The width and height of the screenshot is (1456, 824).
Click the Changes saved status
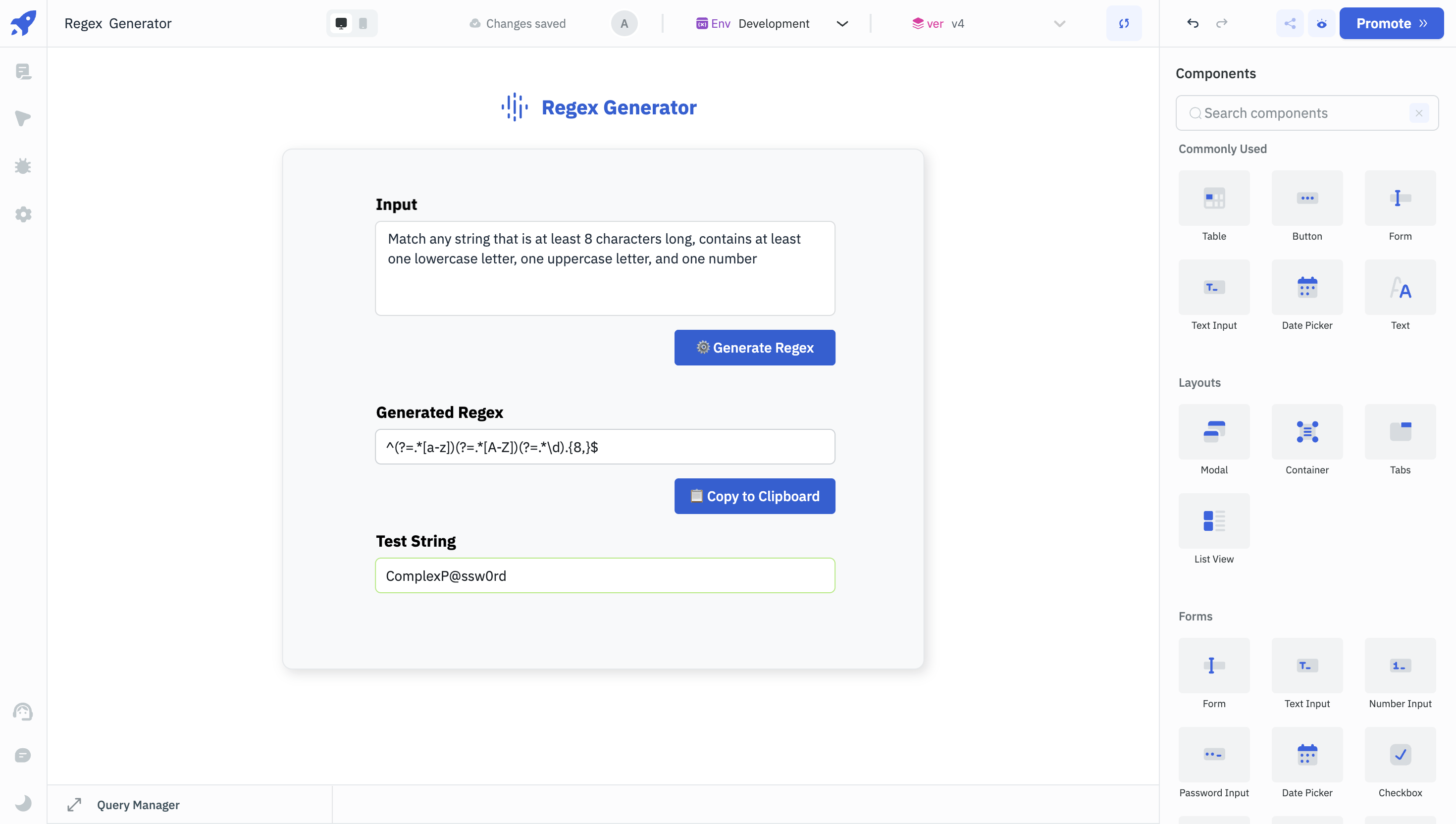click(518, 23)
